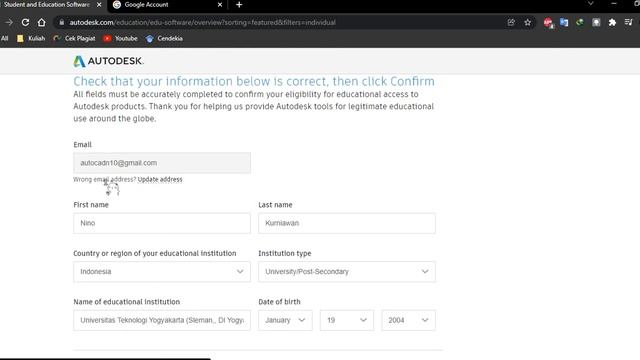This screenshot has width=640, height=360.
Task: Open the birth month dropdown showing January
Action: pos(285,320)
